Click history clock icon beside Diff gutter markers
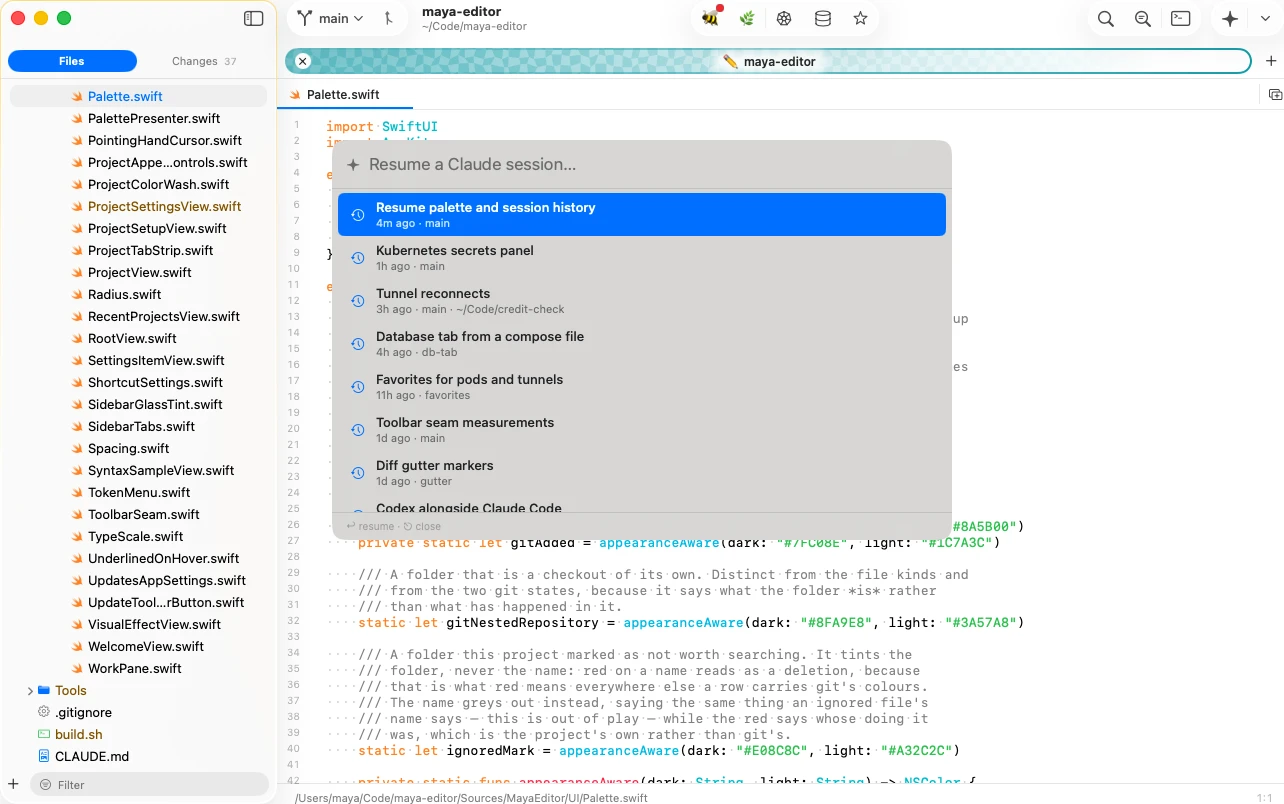The width and height of the screenshot is (1284, 804). (x=357, y=473)
